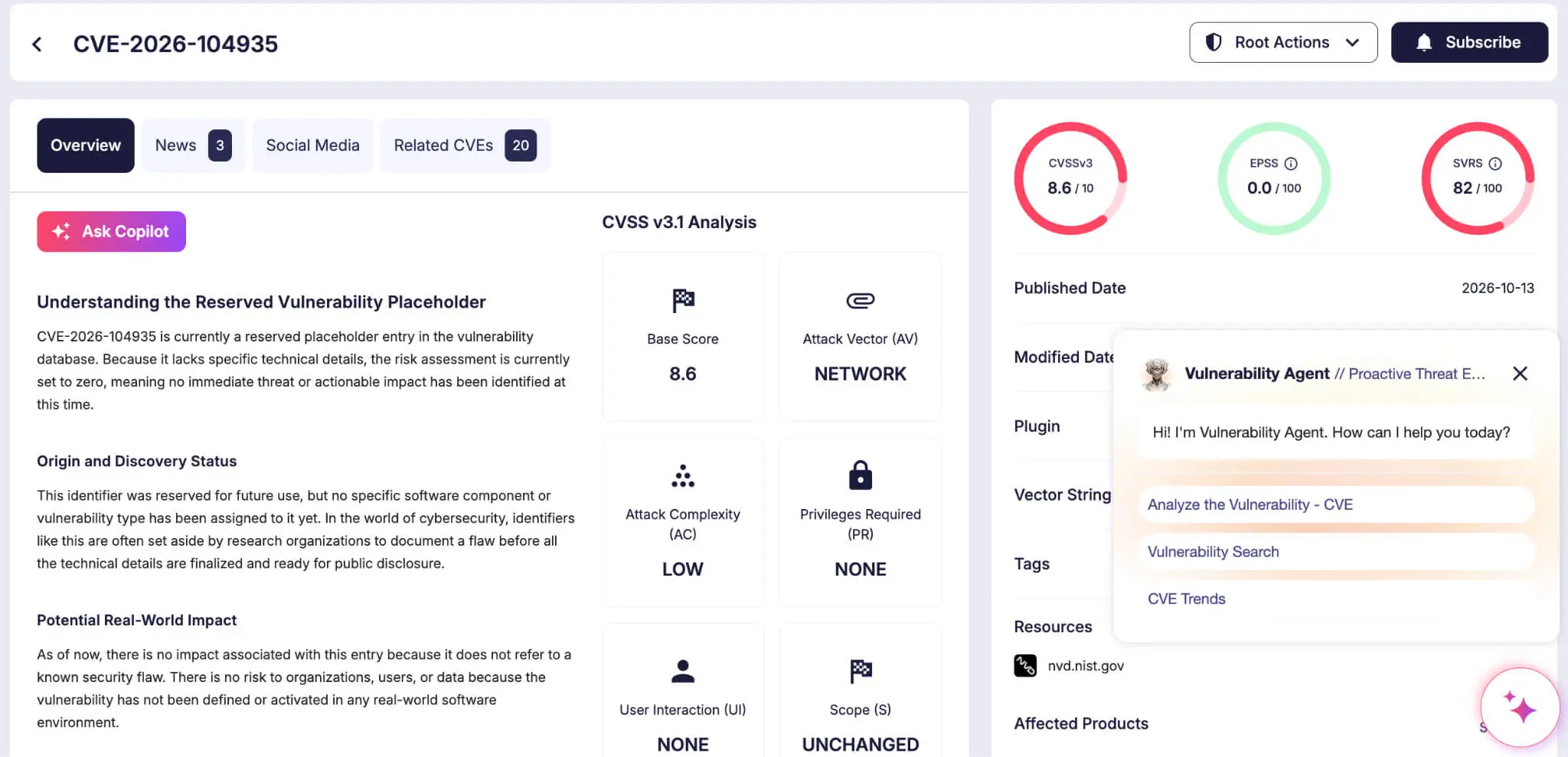Click the Resources heading
Image resolution: width=1568 pixels, height=757 pixels.
1053,627
